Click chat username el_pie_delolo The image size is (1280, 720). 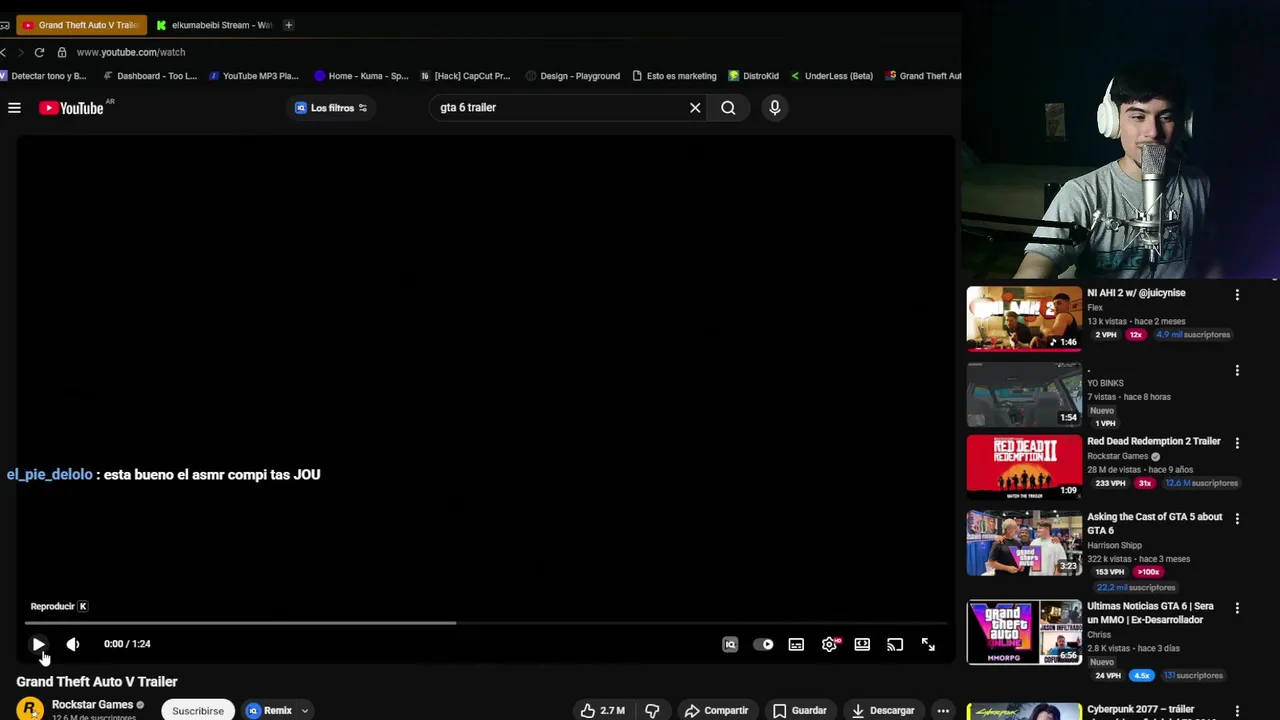point(49,475)
